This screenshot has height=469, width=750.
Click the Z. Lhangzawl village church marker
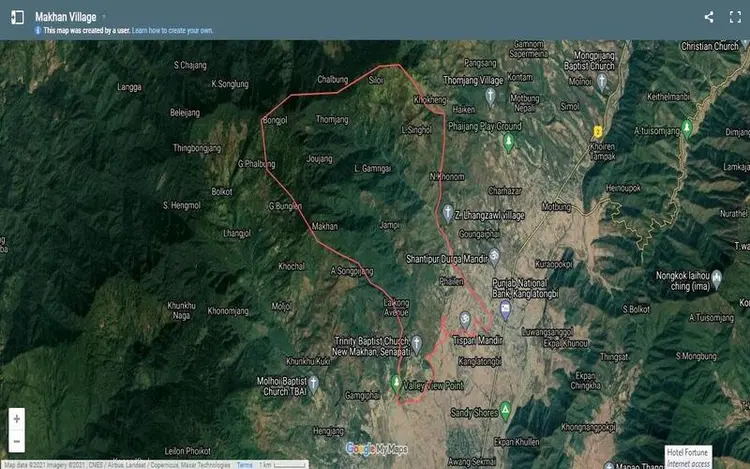pyautogui.click(x=447, y=213)
